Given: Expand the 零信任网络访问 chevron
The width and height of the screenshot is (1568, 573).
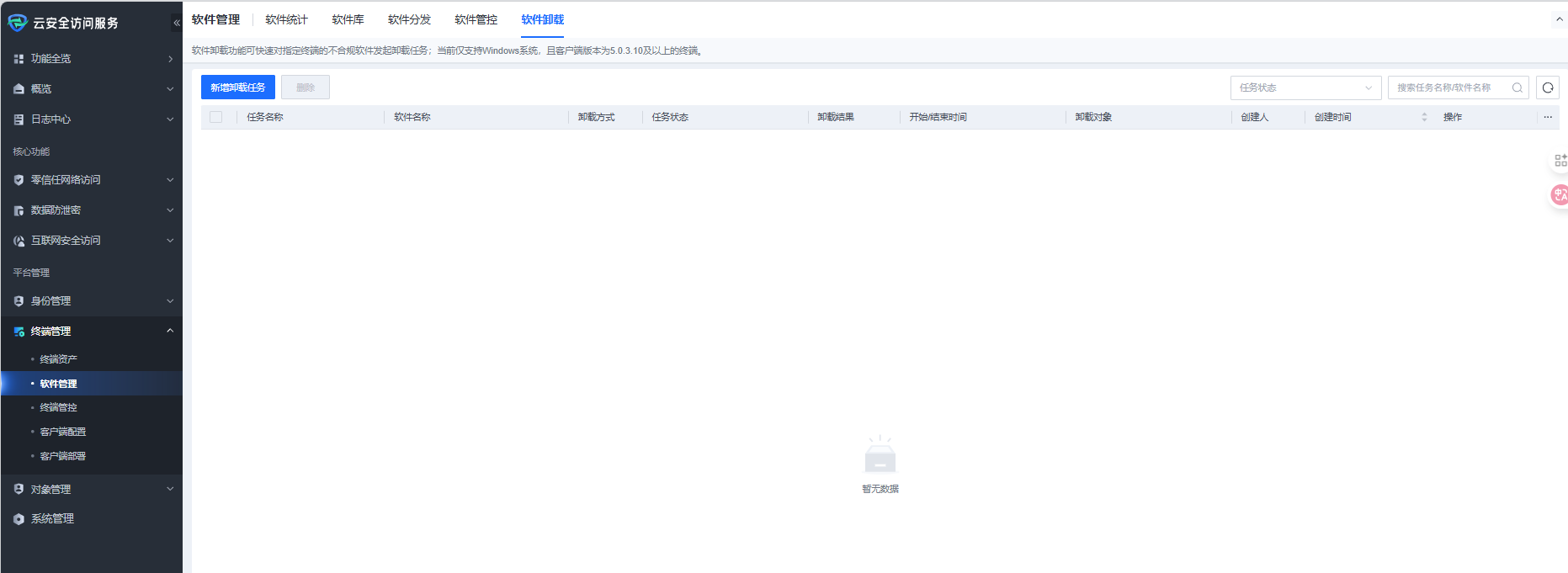Looking at the screenshot, I should tap(170, 180).
